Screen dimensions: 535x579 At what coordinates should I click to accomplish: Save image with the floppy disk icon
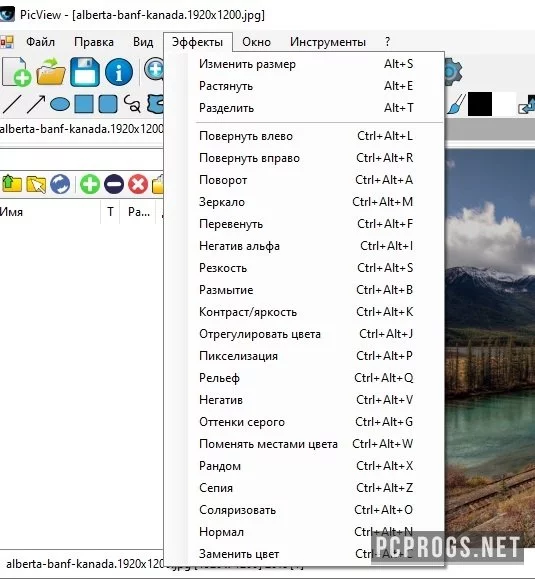click(x=85, y=72)
